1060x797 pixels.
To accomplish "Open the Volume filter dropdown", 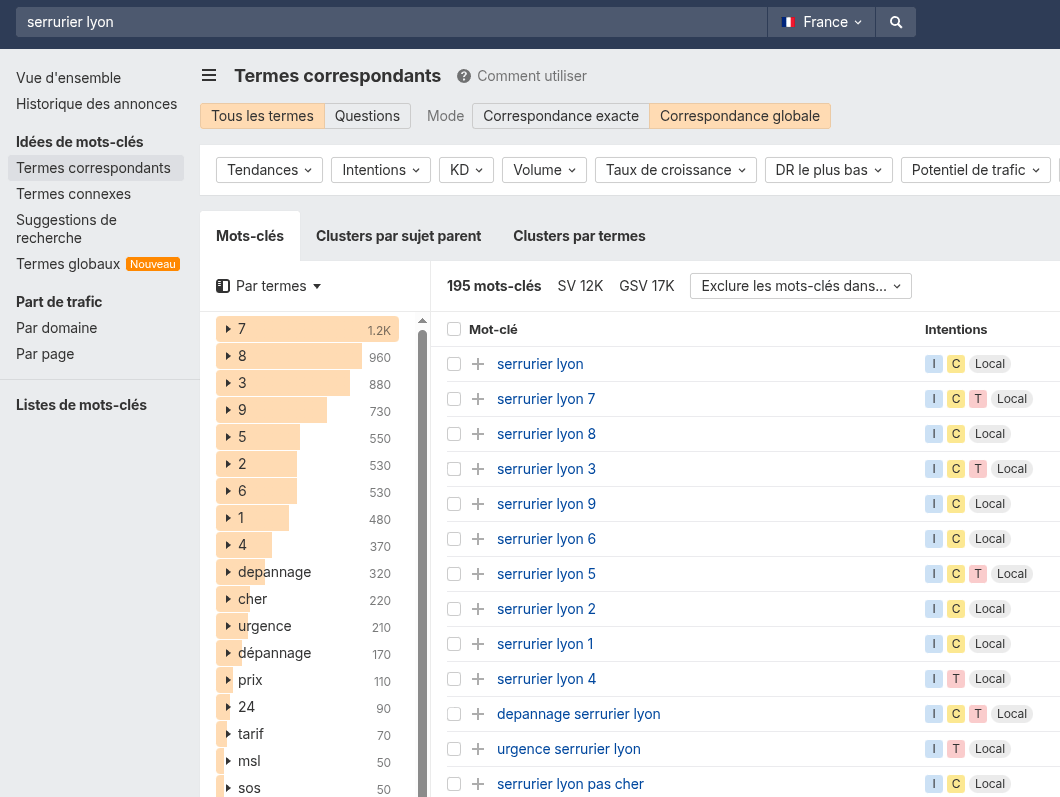I will tap(544, 169).
